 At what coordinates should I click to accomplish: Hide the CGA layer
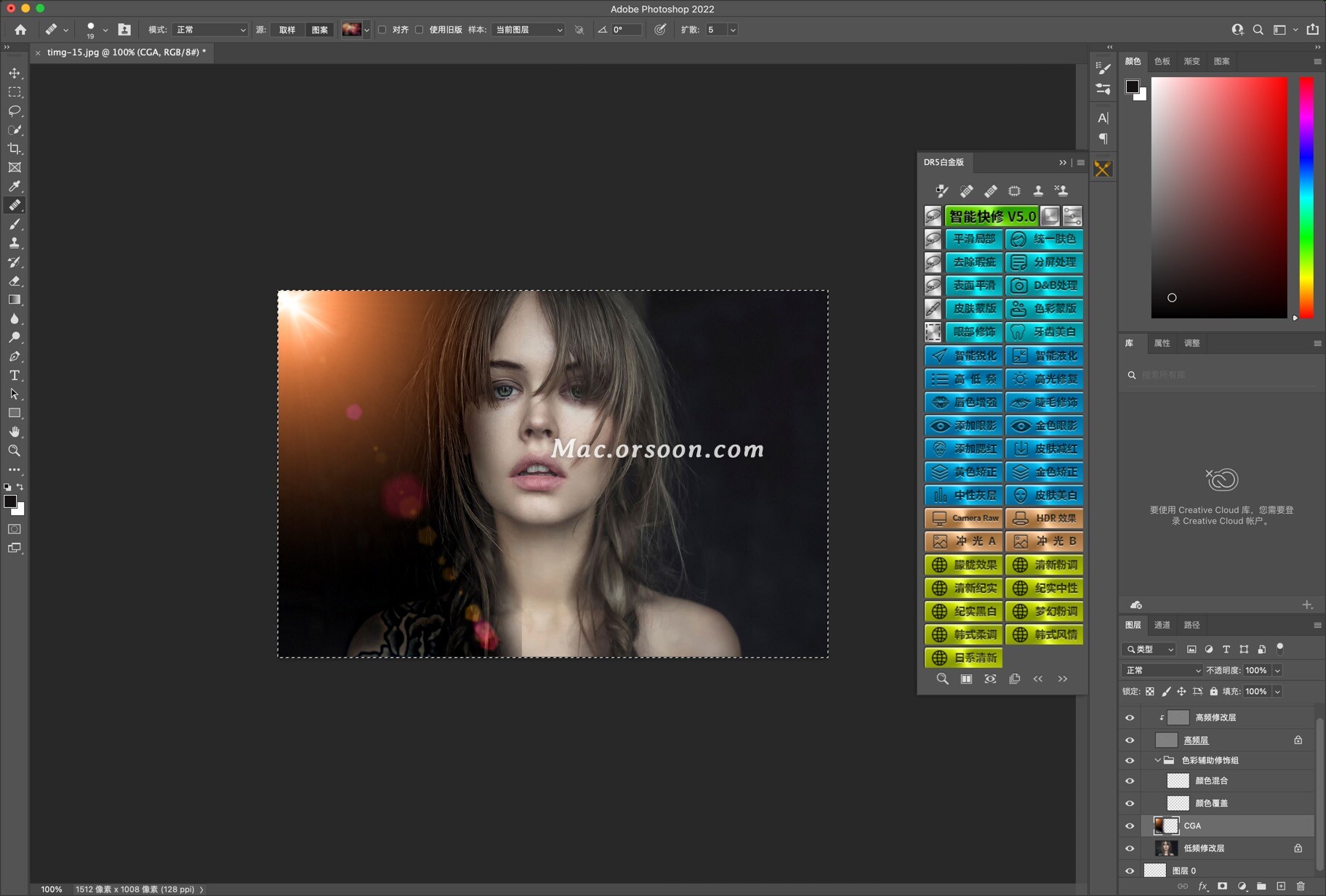point(1130,826)
